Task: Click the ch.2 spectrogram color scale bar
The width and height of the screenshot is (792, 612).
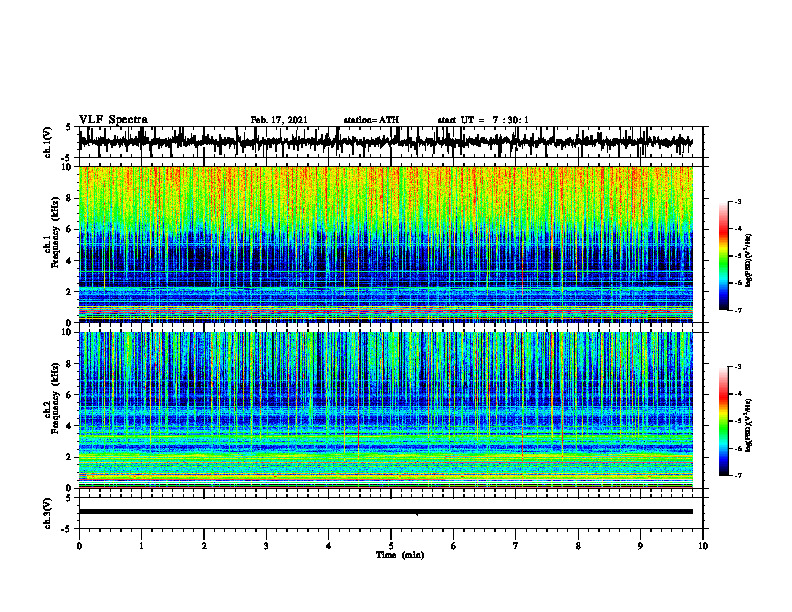Action: click(x=724, y=421)
